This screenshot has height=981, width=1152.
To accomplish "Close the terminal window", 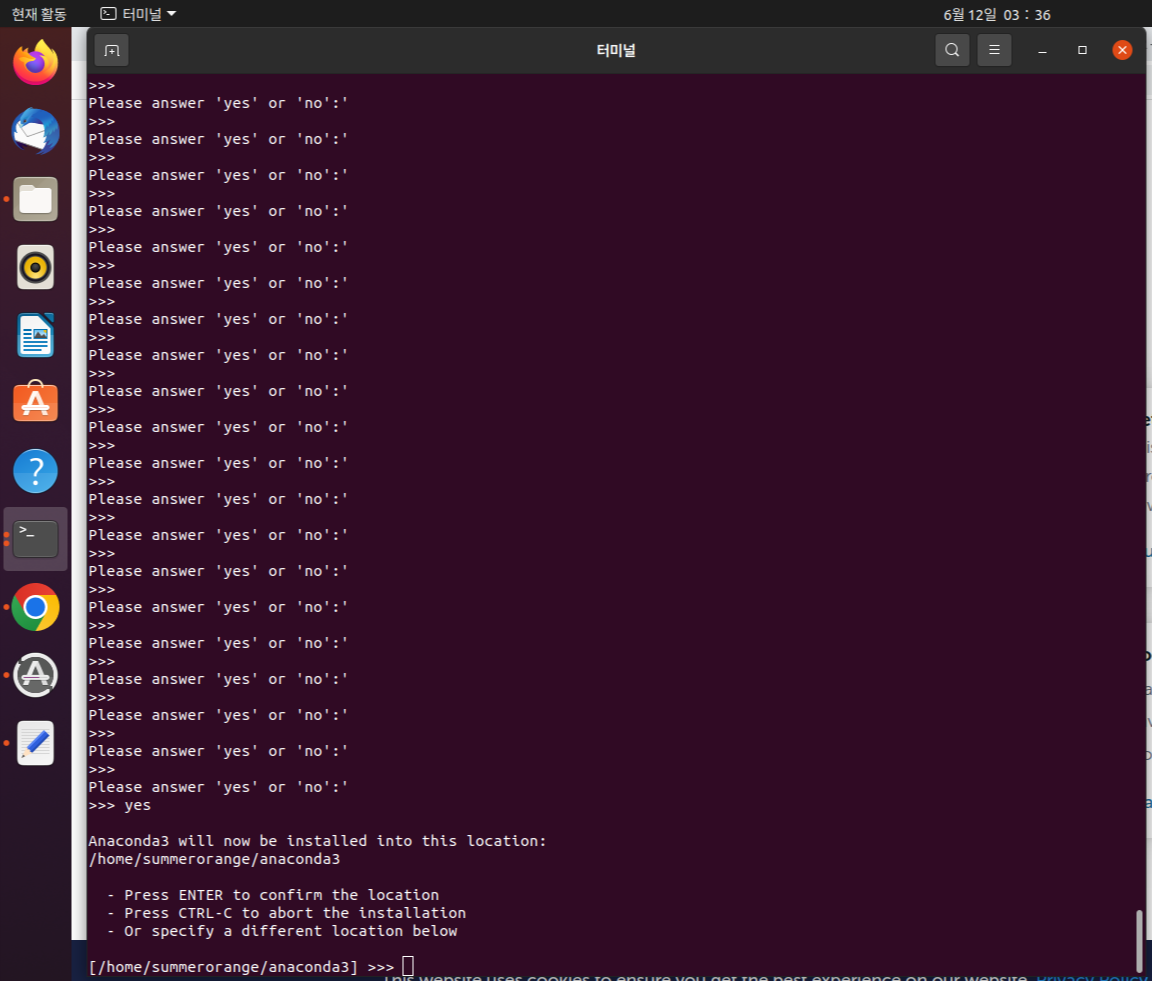I will pos(1121,50).
